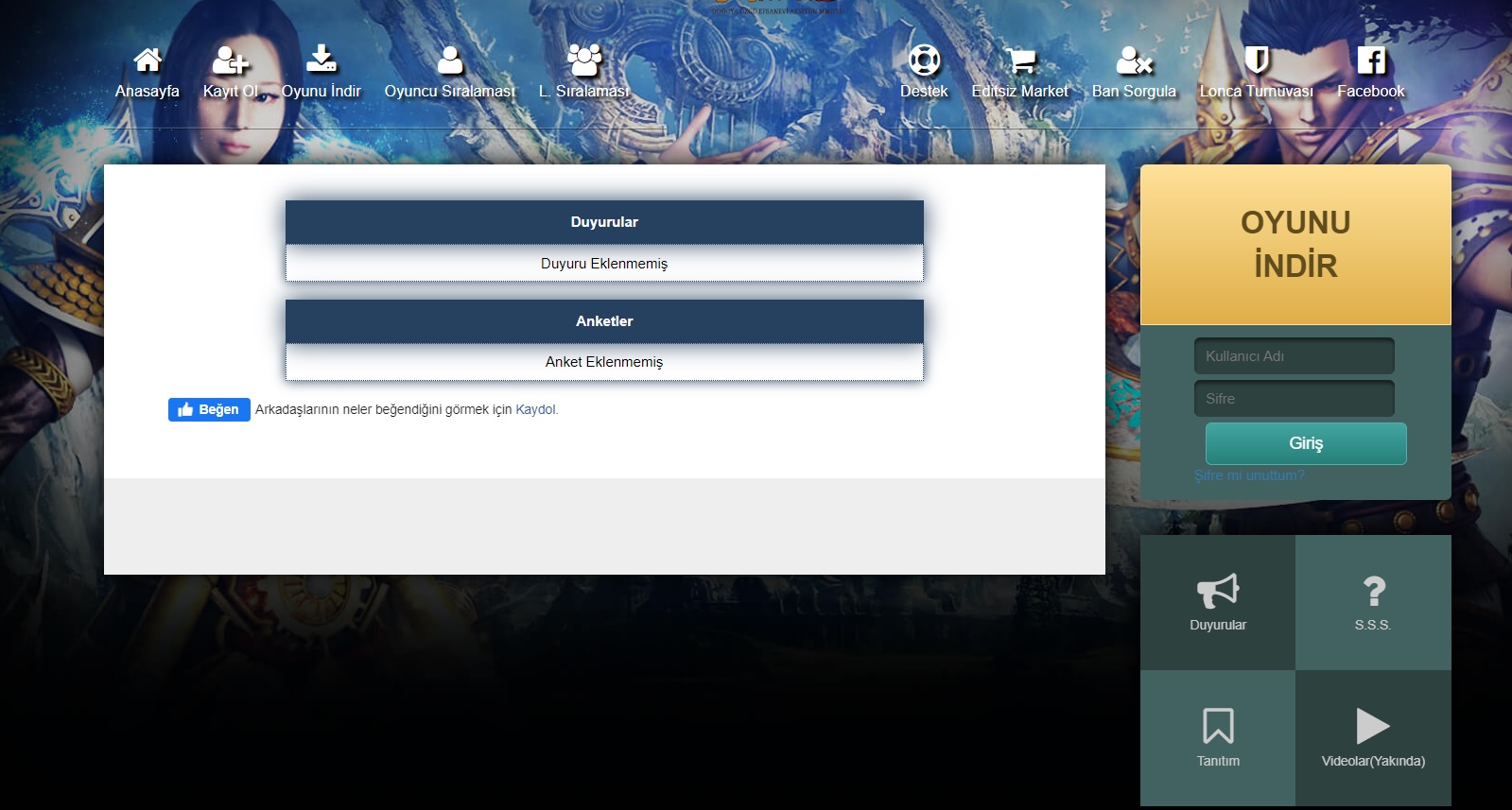Open the Editsiz Market menu label
The image size is (1512, 810).
click(1020, 91)
